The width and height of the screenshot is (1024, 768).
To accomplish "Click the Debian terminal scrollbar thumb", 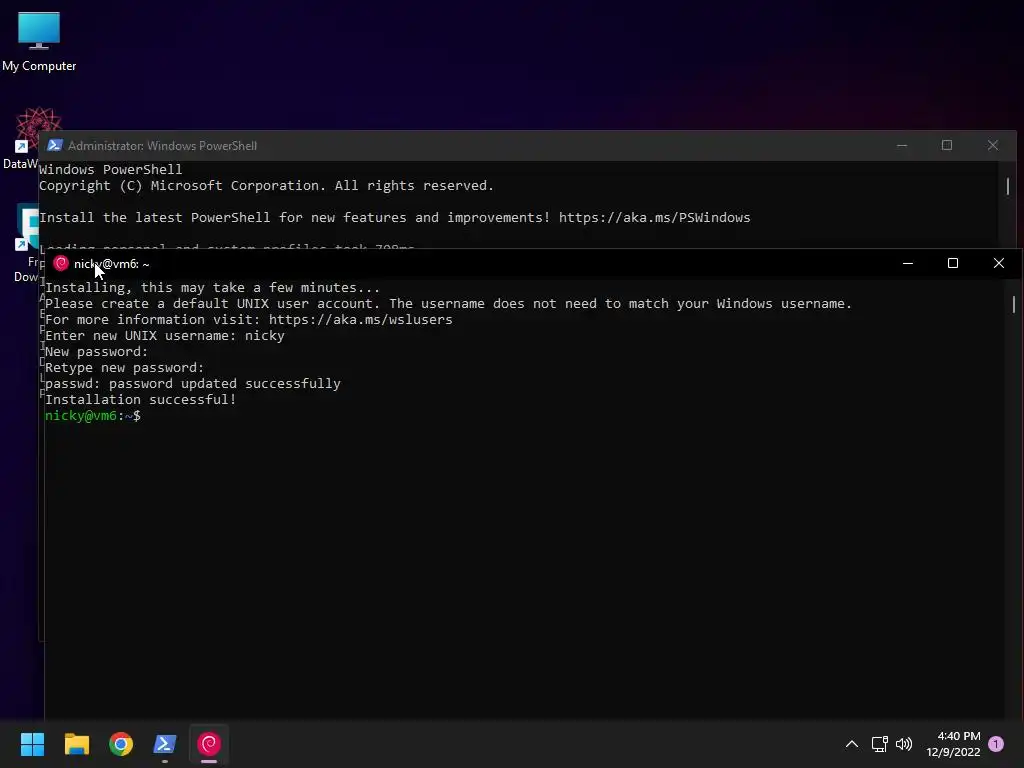I will 1014,304.
